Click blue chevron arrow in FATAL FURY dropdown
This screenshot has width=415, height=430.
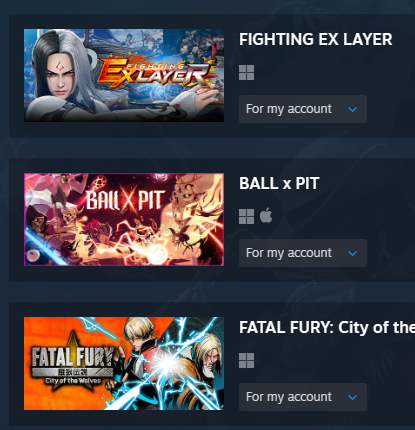pyautogui.click(x=353, y=397)
